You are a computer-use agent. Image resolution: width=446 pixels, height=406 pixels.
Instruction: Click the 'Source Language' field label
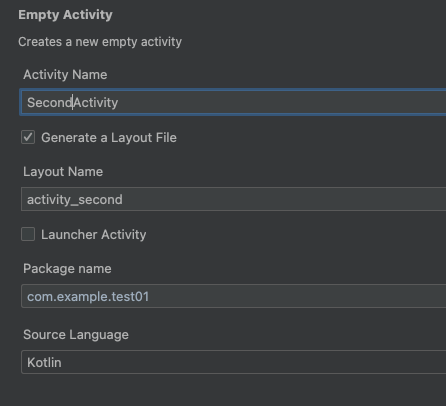coord(76,335)
